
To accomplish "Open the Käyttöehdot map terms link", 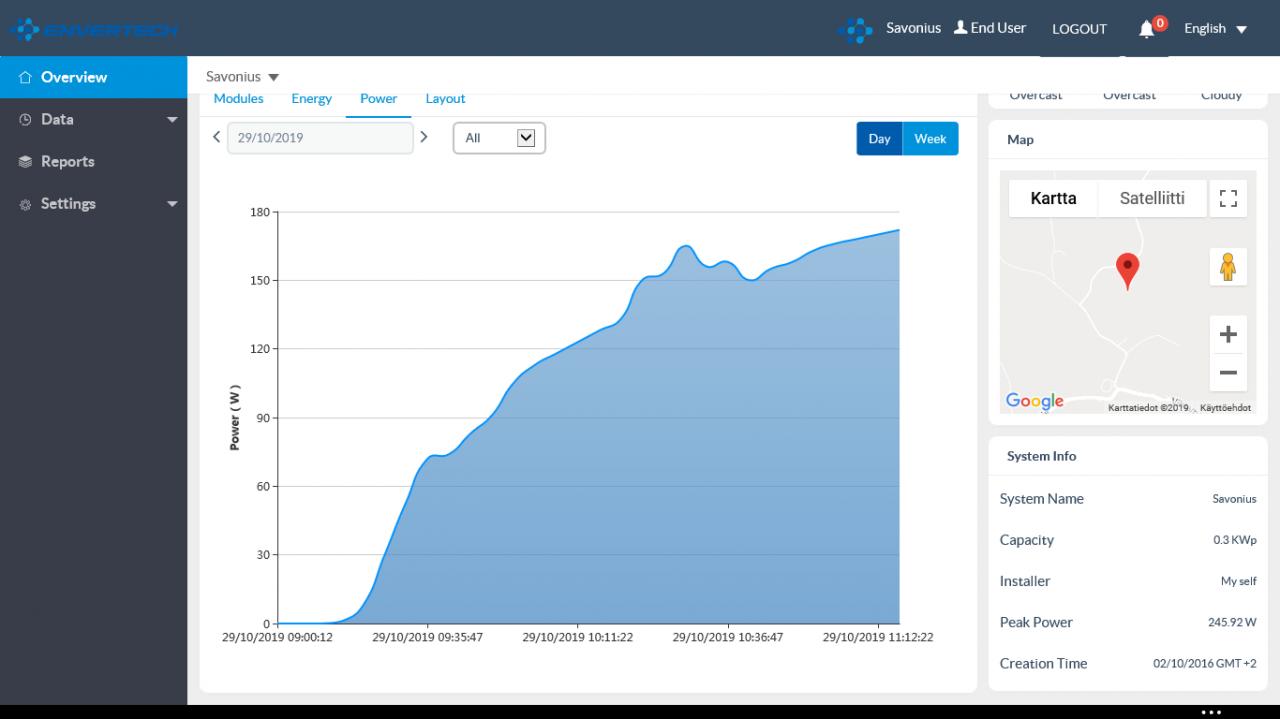I will click(x=1225, y=408).
